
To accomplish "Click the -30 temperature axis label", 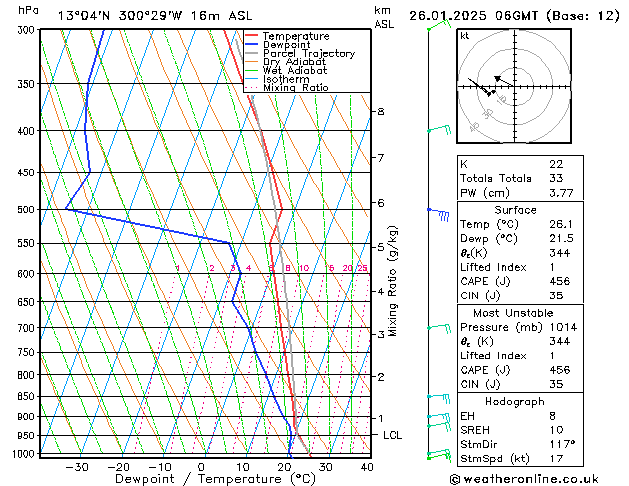I will [x=77, y=467].
